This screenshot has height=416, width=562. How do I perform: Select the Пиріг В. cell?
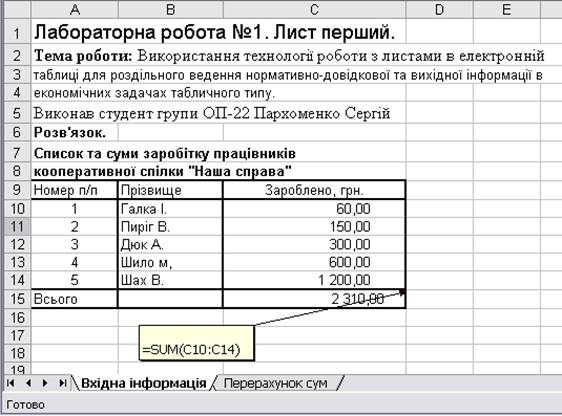(x=170, y=226)
